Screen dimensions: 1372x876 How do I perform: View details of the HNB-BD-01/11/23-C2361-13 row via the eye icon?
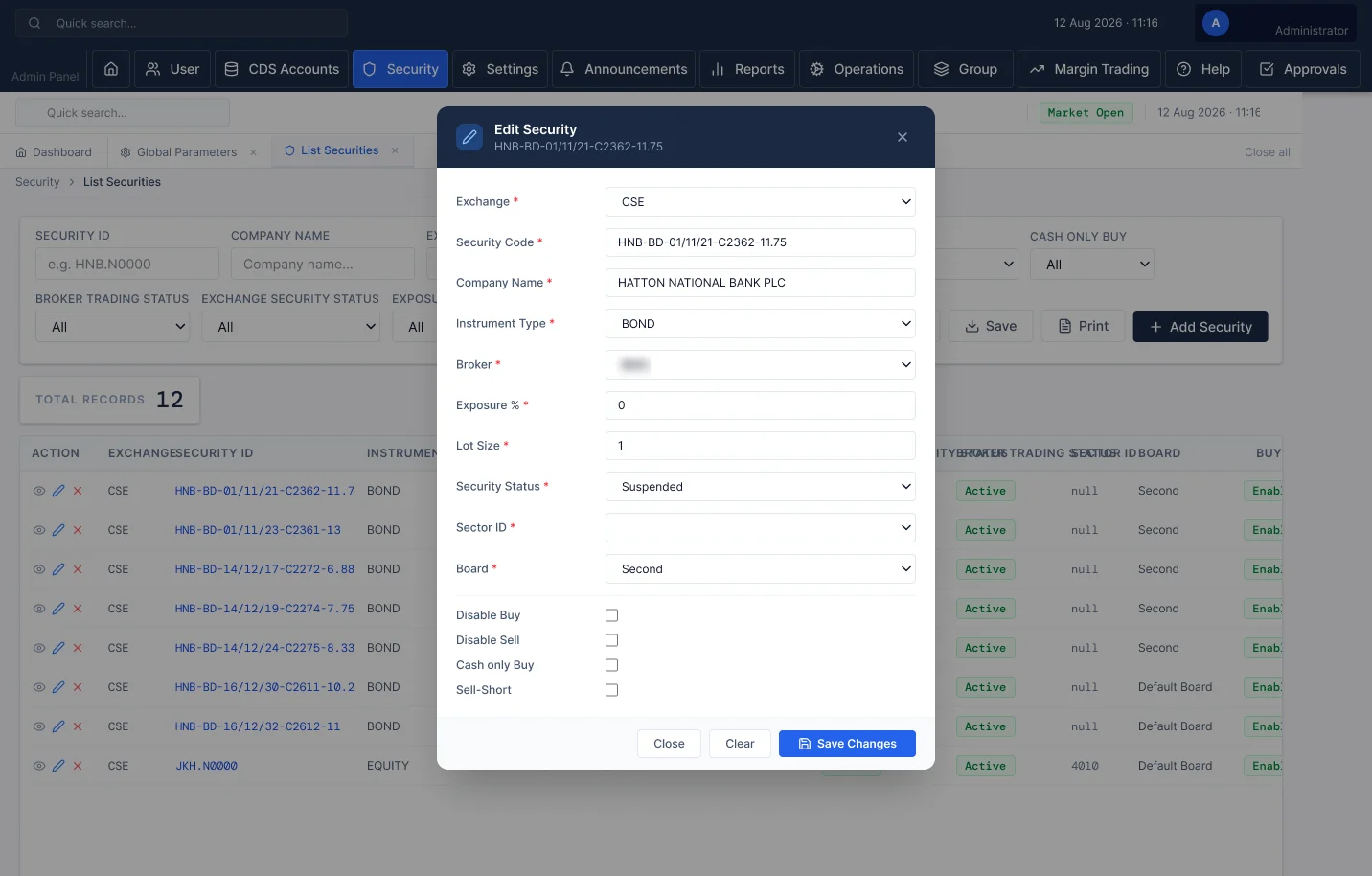click(x=39, y=530)
